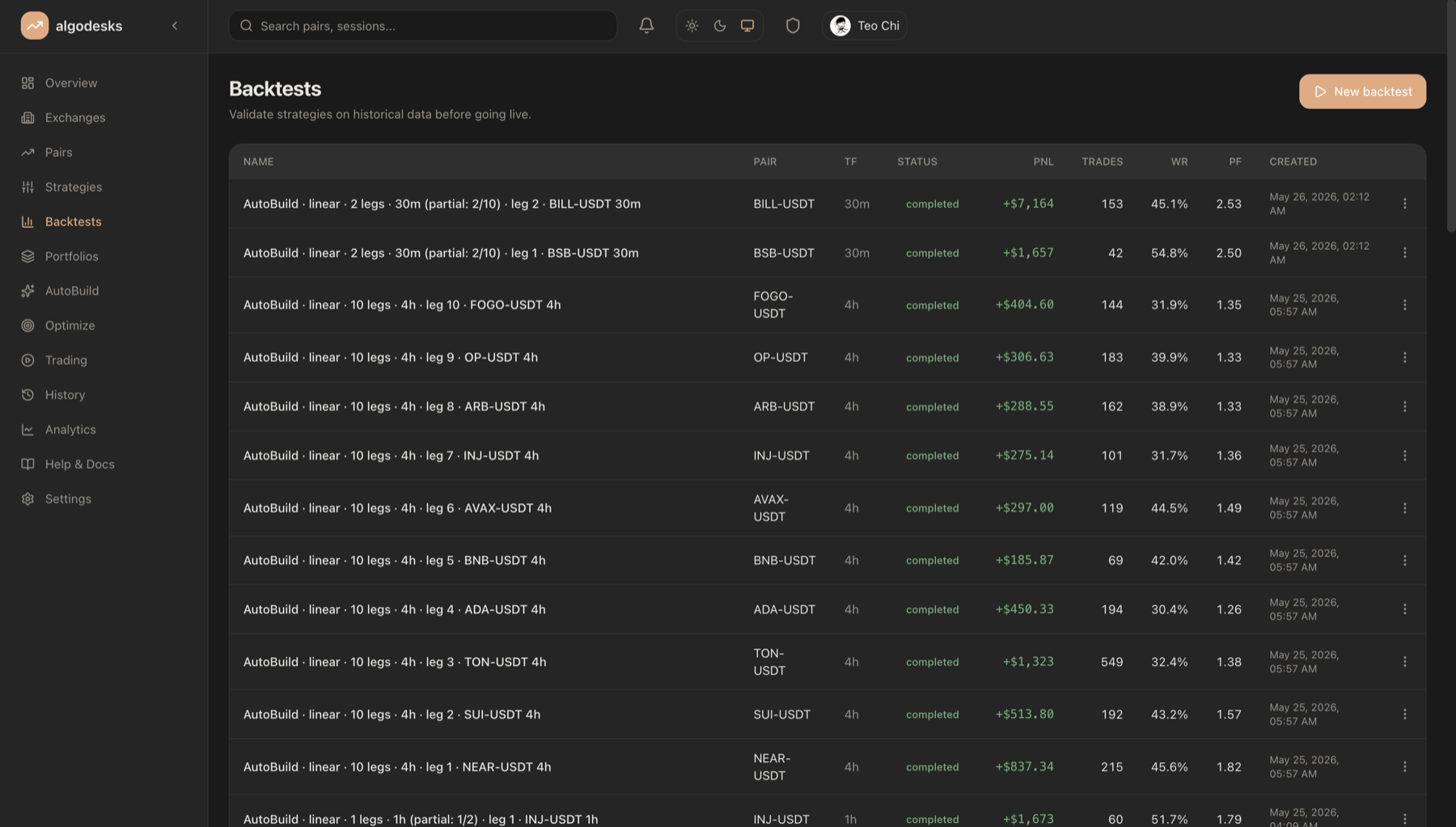Open row menu for INJ-USDT 4h backtest
The image size is (1456, 827).
1405,456
